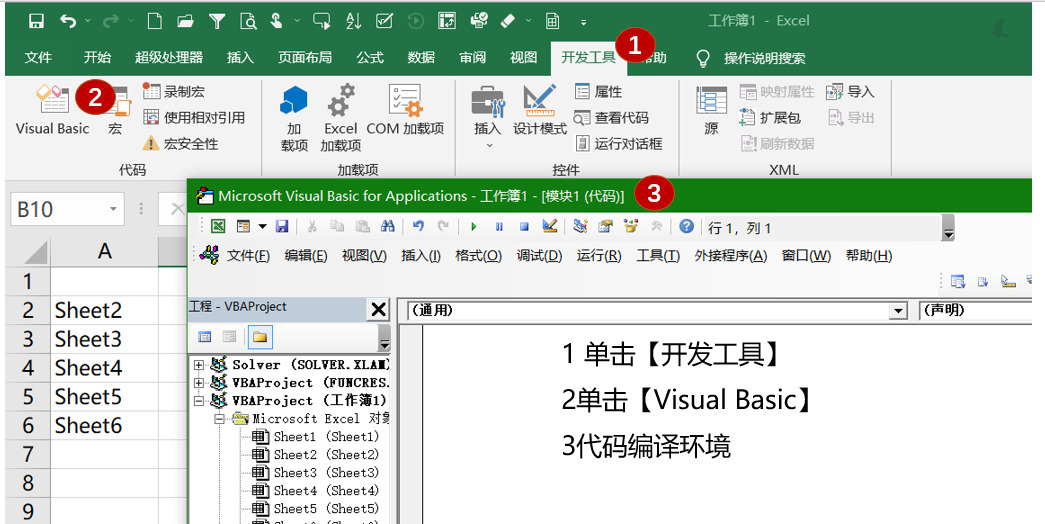1045x524 pixels.
Task: Click the Properties Window icon in VBA toolbar
Action: 605,227
